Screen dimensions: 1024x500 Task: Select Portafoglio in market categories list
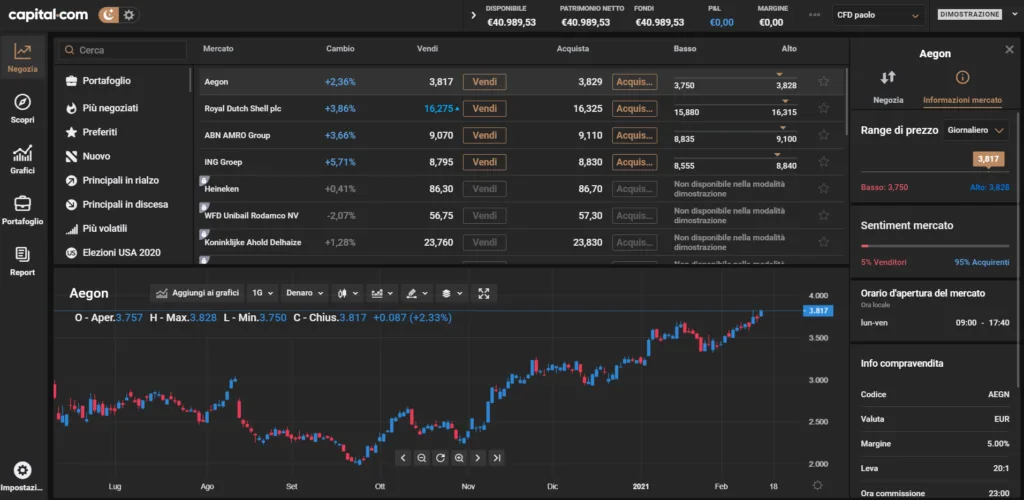click(x=106, y=81)
